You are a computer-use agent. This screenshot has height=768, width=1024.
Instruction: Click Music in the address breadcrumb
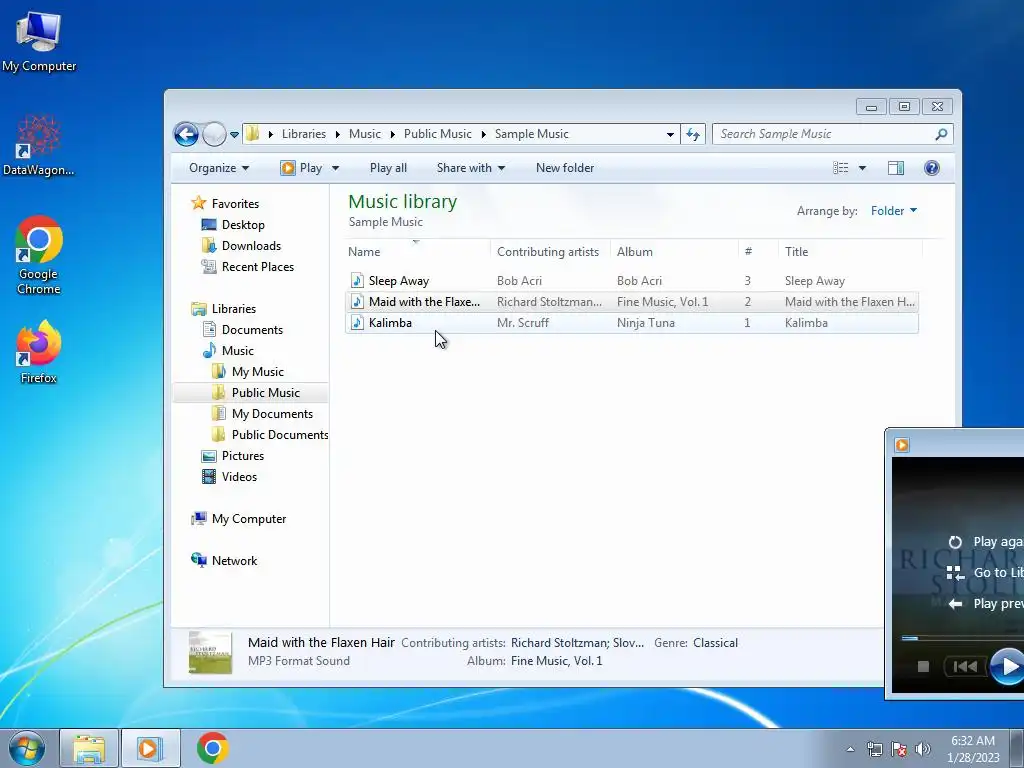(364, 134)
